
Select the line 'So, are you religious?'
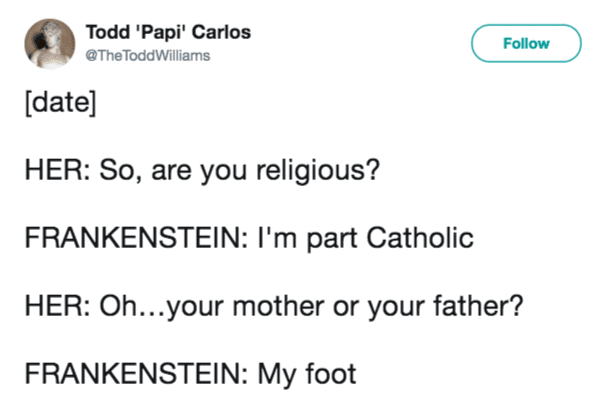202,170
